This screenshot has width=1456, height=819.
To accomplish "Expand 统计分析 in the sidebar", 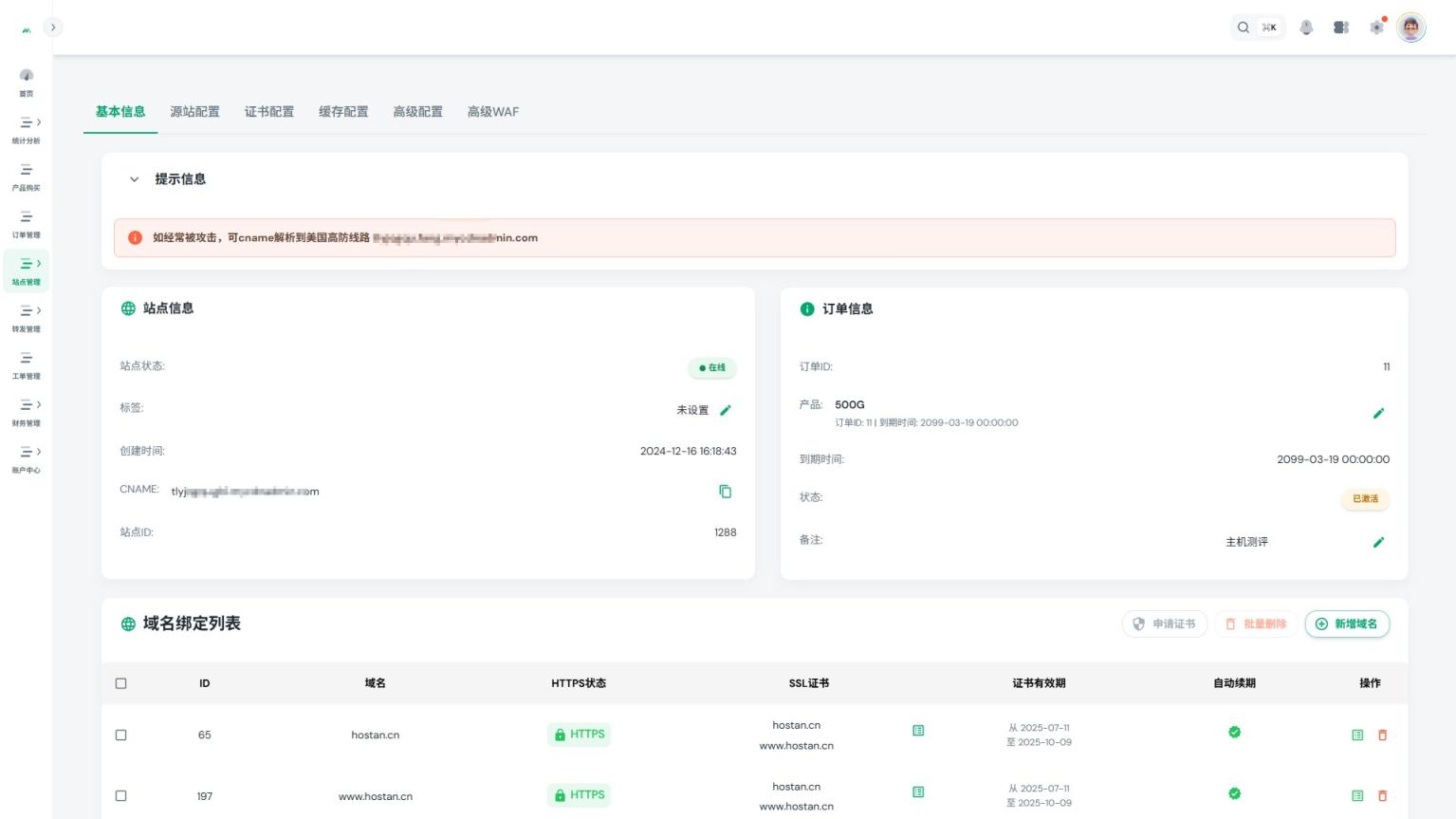I will click(x=27, y=129).
